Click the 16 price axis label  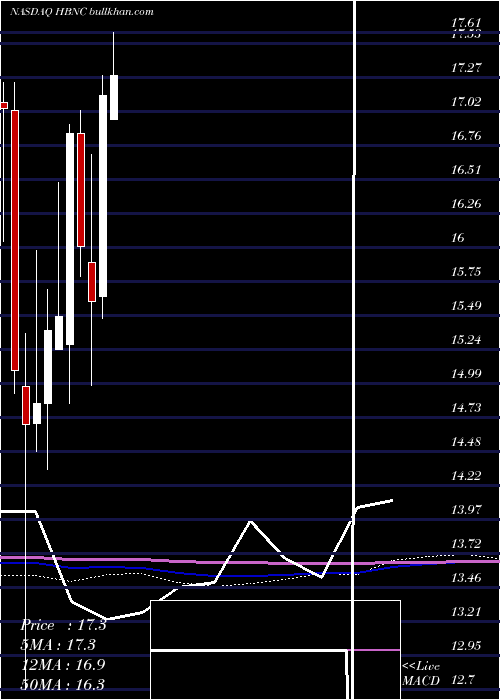click(458, 238)
